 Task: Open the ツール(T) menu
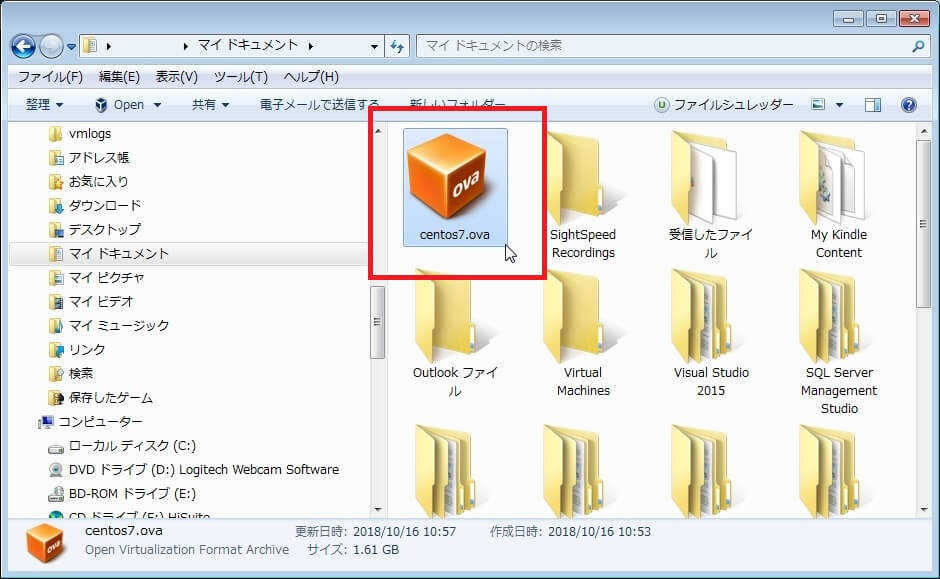point(240,77)
